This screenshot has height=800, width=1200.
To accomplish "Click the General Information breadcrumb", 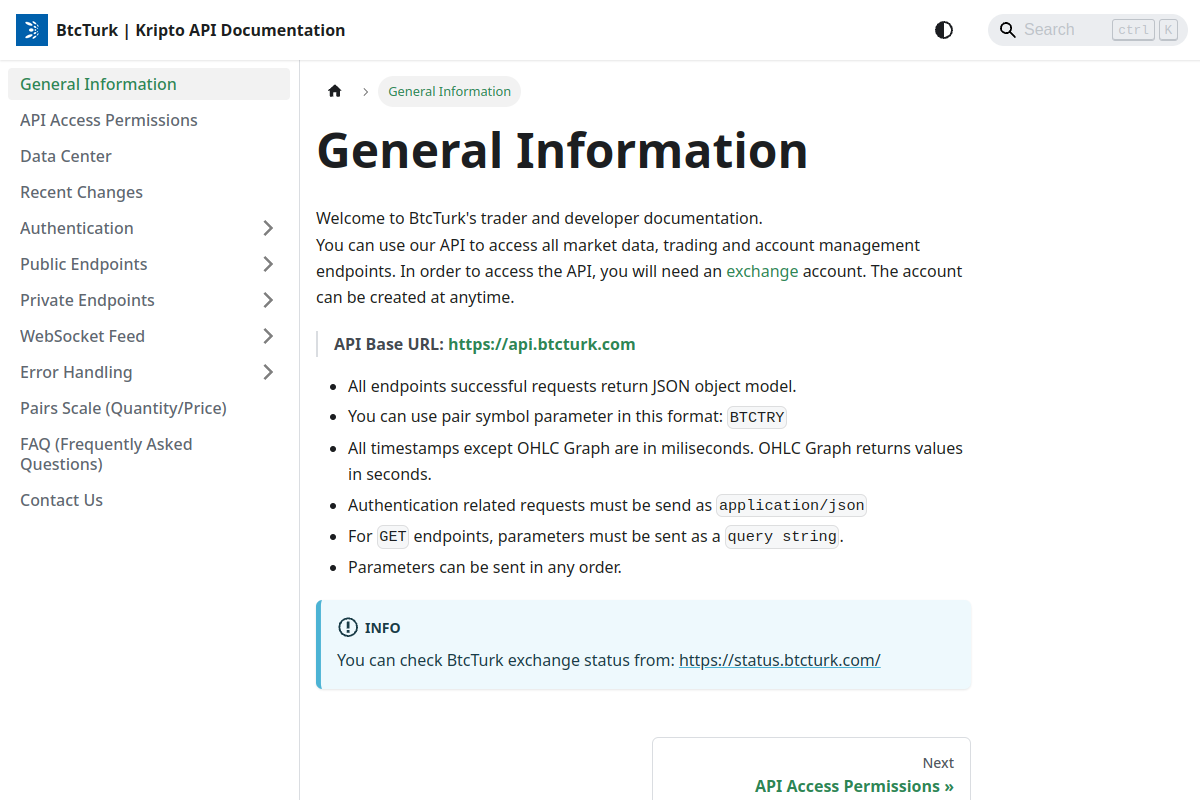I will [449, 91].
